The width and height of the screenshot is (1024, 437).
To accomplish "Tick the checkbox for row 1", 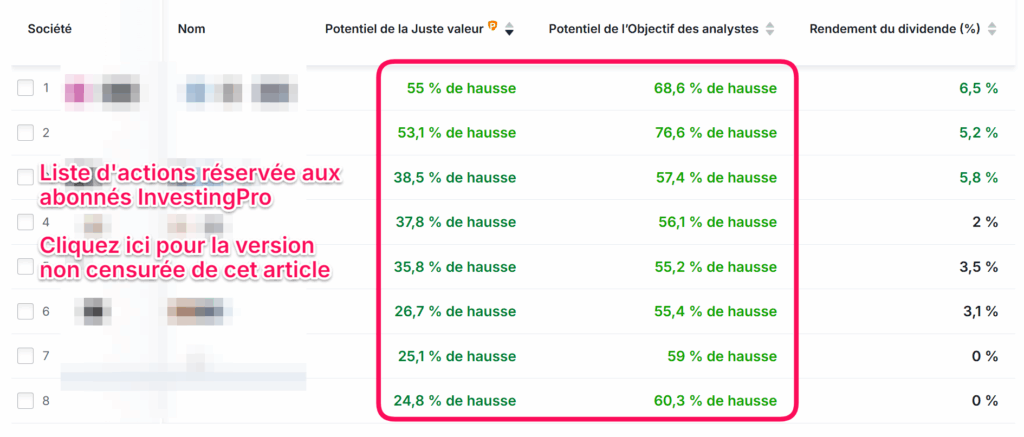I will click(x=25, y=89).
